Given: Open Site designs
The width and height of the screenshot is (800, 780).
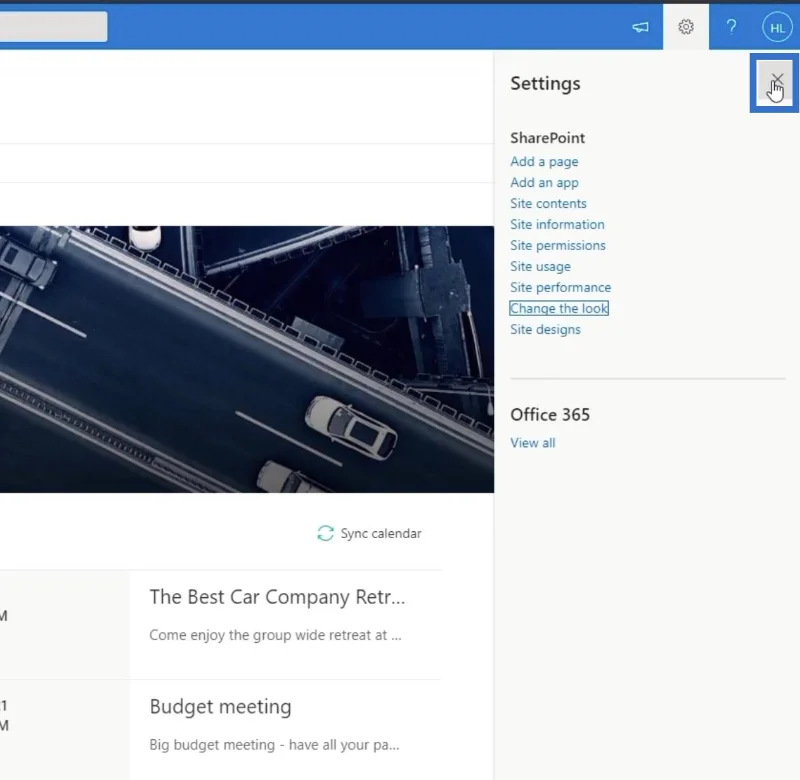Looking at the screenshot, I should (545, 330).
